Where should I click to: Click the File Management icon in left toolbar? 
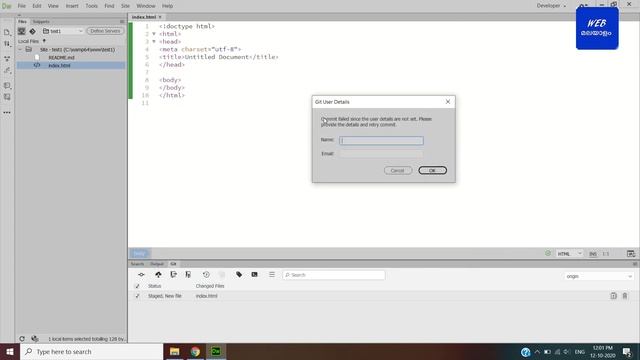(x=7, y=44)
